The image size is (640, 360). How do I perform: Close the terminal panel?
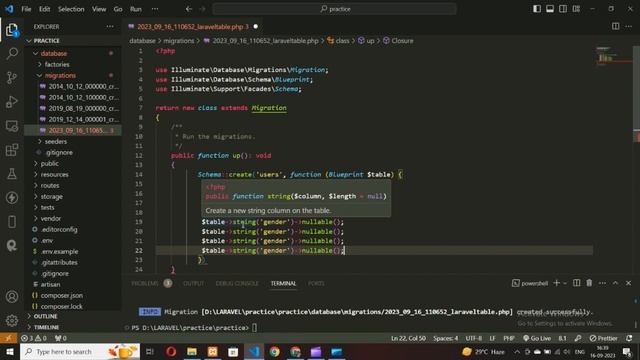point(628,283)
